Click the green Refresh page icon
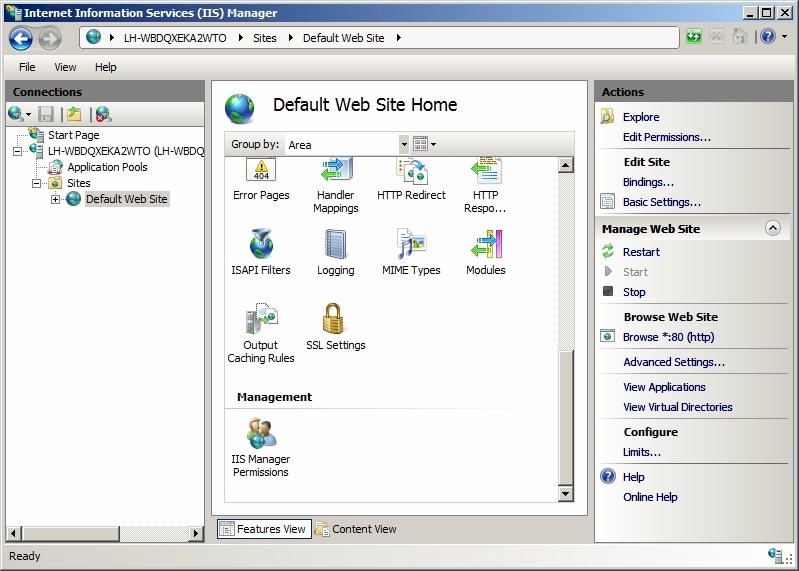Viewport: 799px width, 571px height. pyautogui.click(x=694, y=37)
